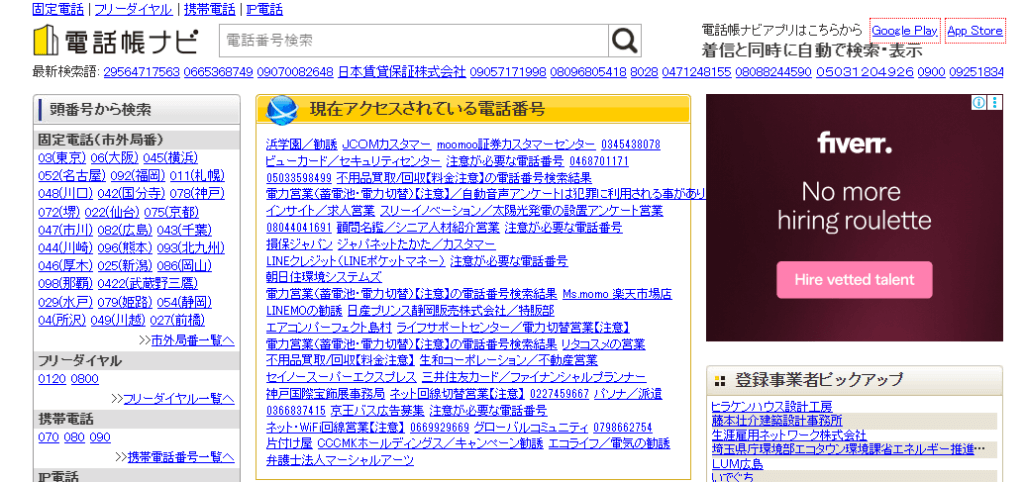
Task: Open the LINEMOの勧誘 link
Action: [304, 311]
